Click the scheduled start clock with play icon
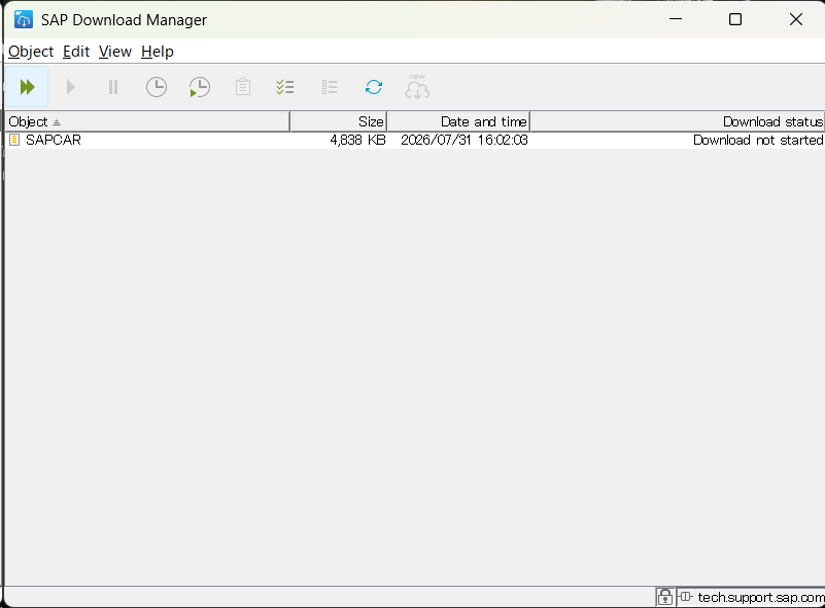This screenshot has height=608, width=825. pyautogui.click(x=199, y=87)
